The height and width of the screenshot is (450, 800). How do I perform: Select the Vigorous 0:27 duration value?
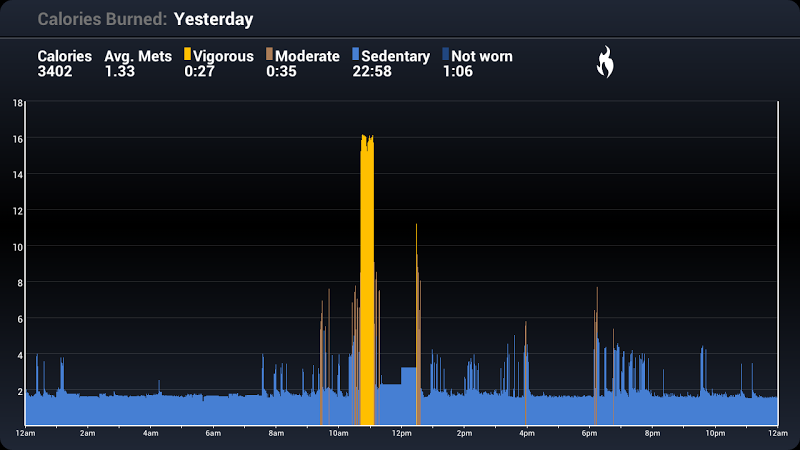201,72
